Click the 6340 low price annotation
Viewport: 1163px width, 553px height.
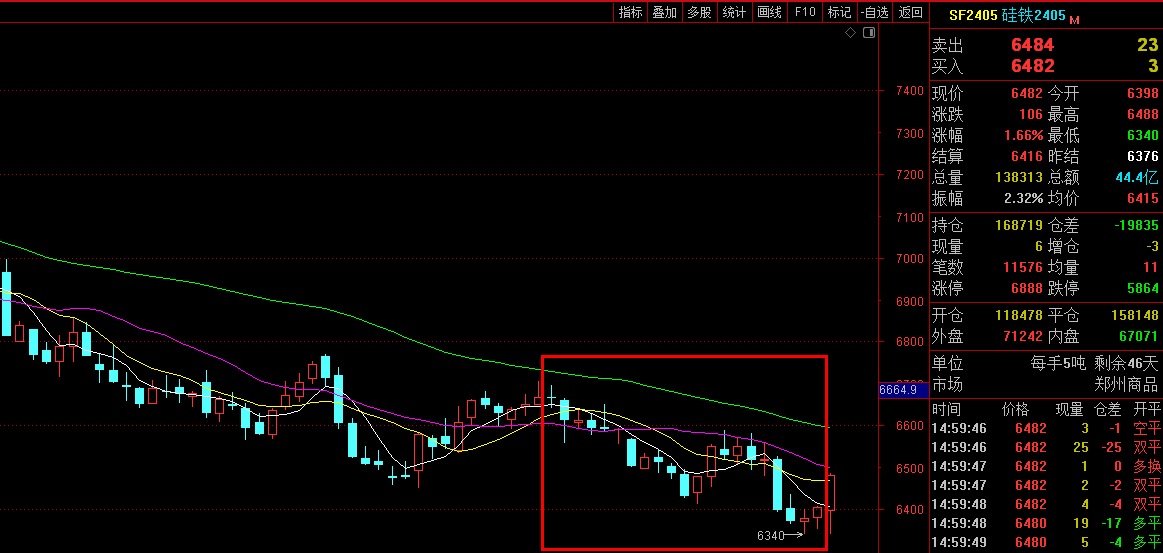coord(771,536)
